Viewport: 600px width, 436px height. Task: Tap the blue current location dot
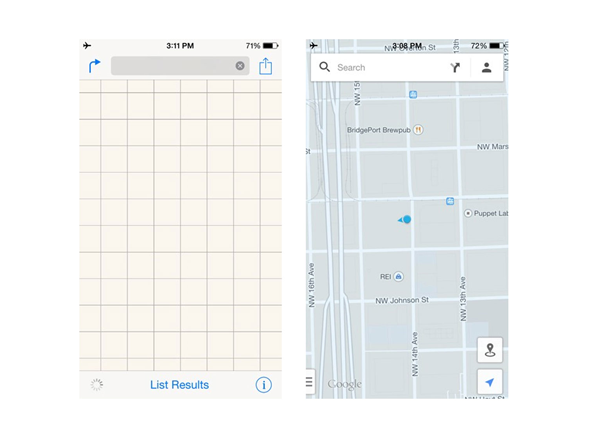407,219
